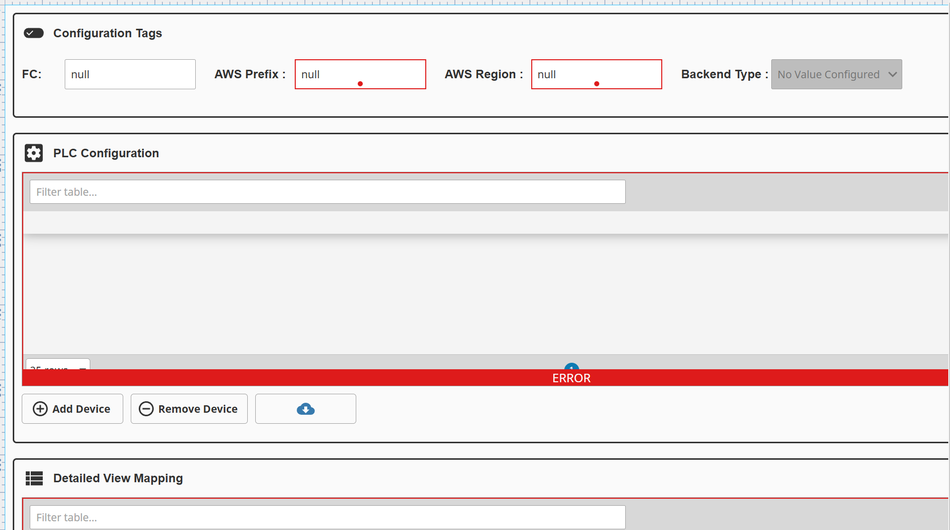This screenshot has height=530, width=950.
Task: Click the Configuration Tags header icon
Action: (34, 33)
